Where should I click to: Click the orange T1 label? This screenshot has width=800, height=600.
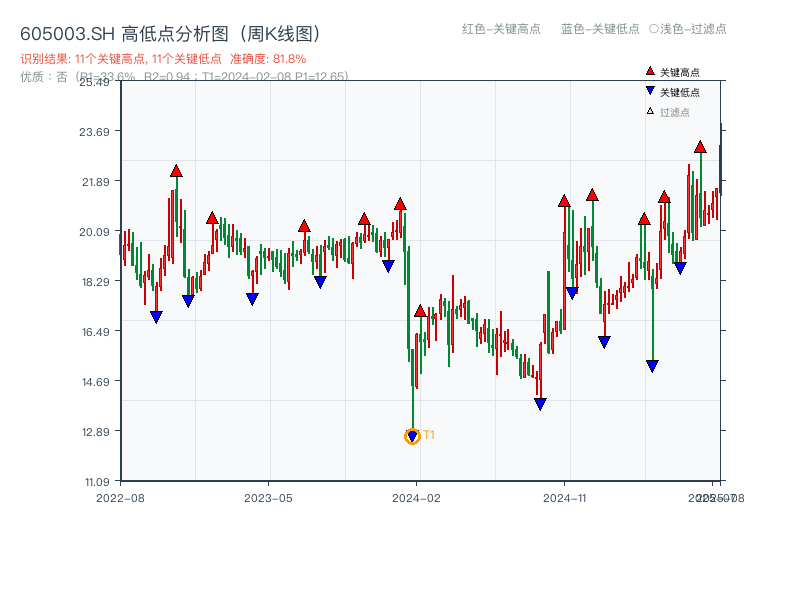[429, 435]
